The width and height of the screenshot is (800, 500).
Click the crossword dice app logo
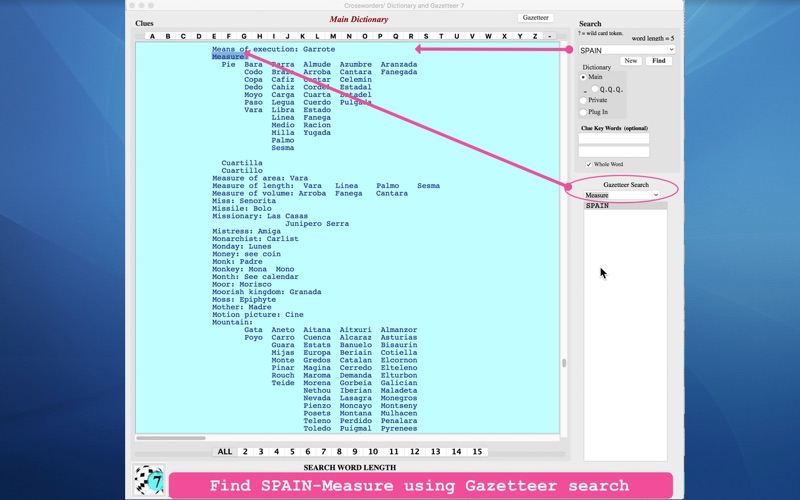[x=149, y=480]
